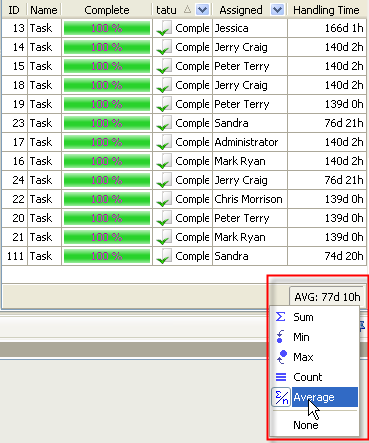Click the progress bar of task 23

(107, 123)
